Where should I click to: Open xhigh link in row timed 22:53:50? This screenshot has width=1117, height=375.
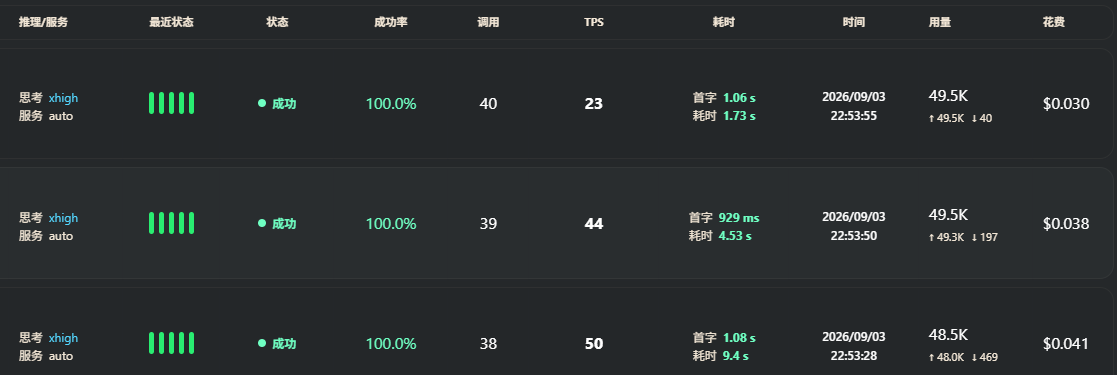[63, 217]
